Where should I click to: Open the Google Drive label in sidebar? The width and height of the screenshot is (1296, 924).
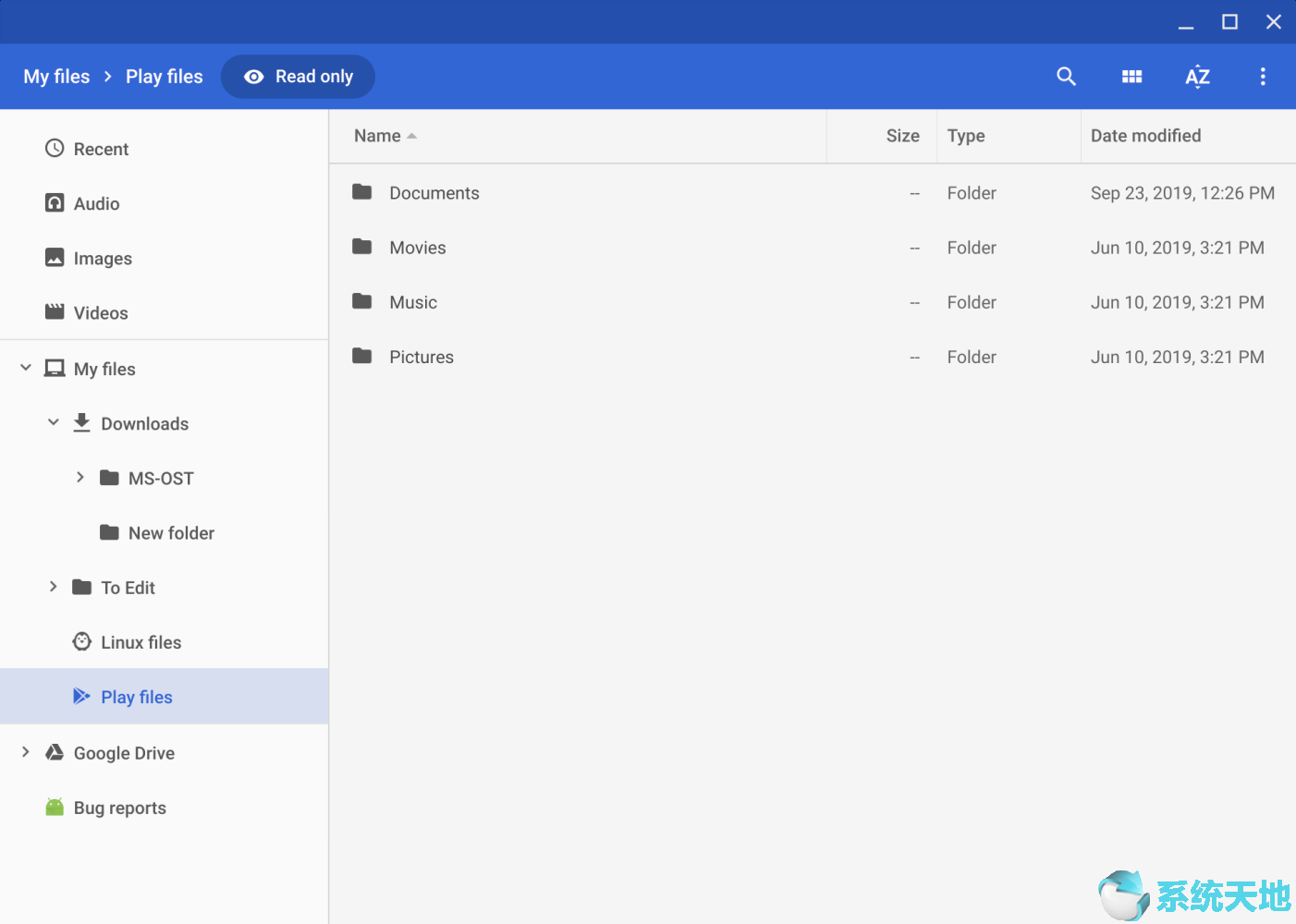pyautogui.click(x=124, y=753)
